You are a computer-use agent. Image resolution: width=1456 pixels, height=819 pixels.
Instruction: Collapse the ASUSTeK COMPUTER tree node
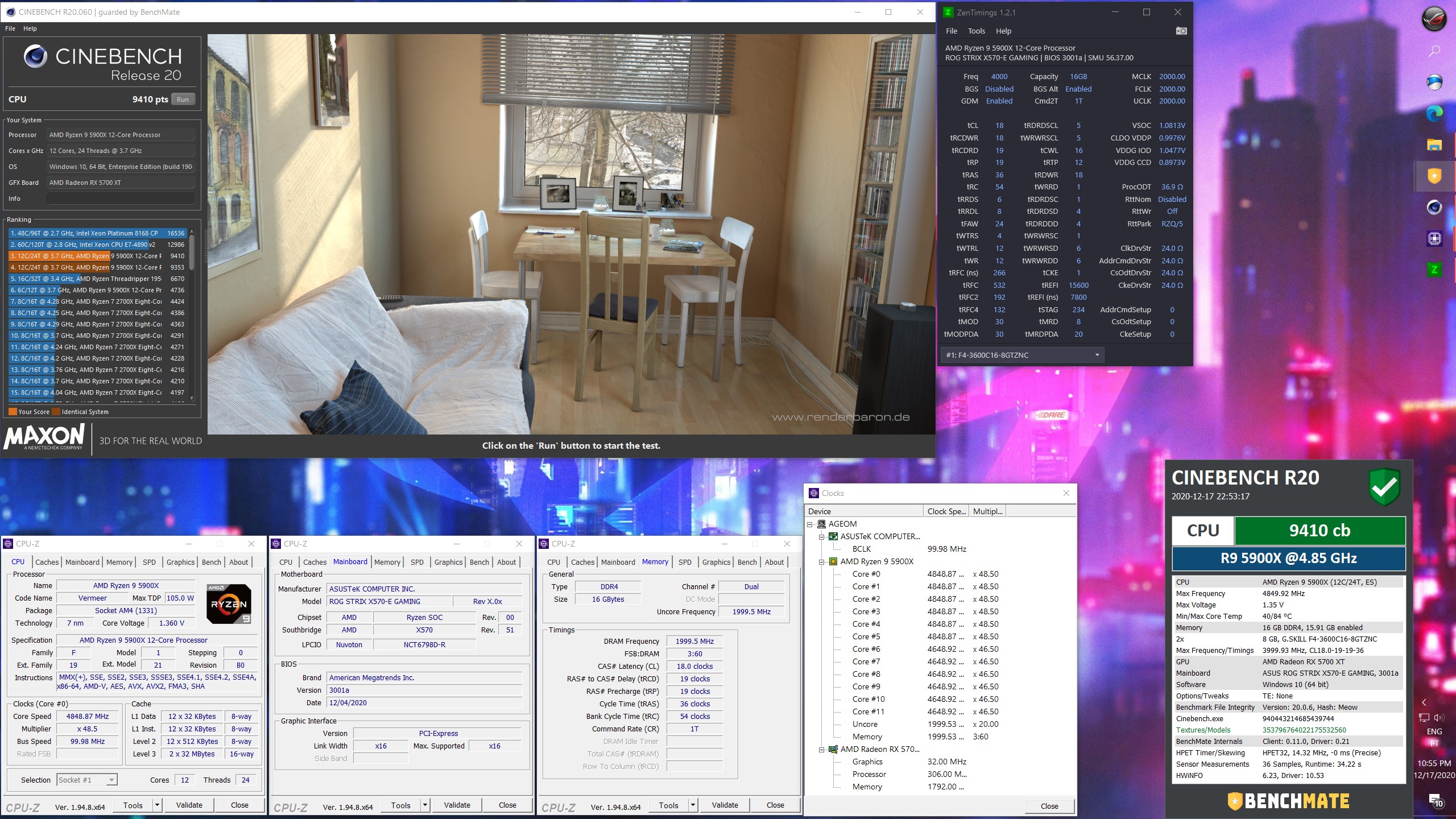tap(822, 536)
